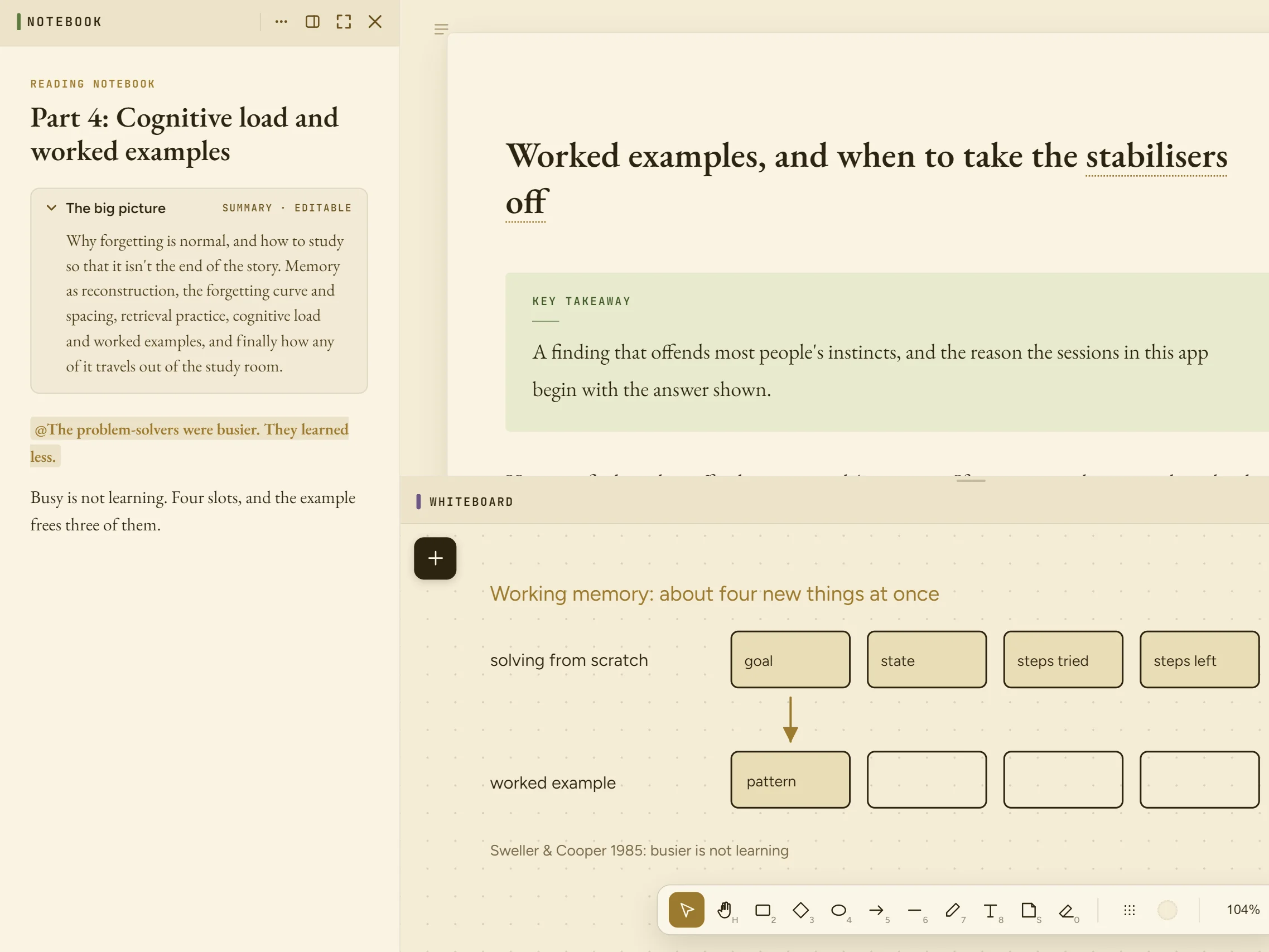
Task: Click the KEY TAKEAWAY callout text
Action: [870, 370]
